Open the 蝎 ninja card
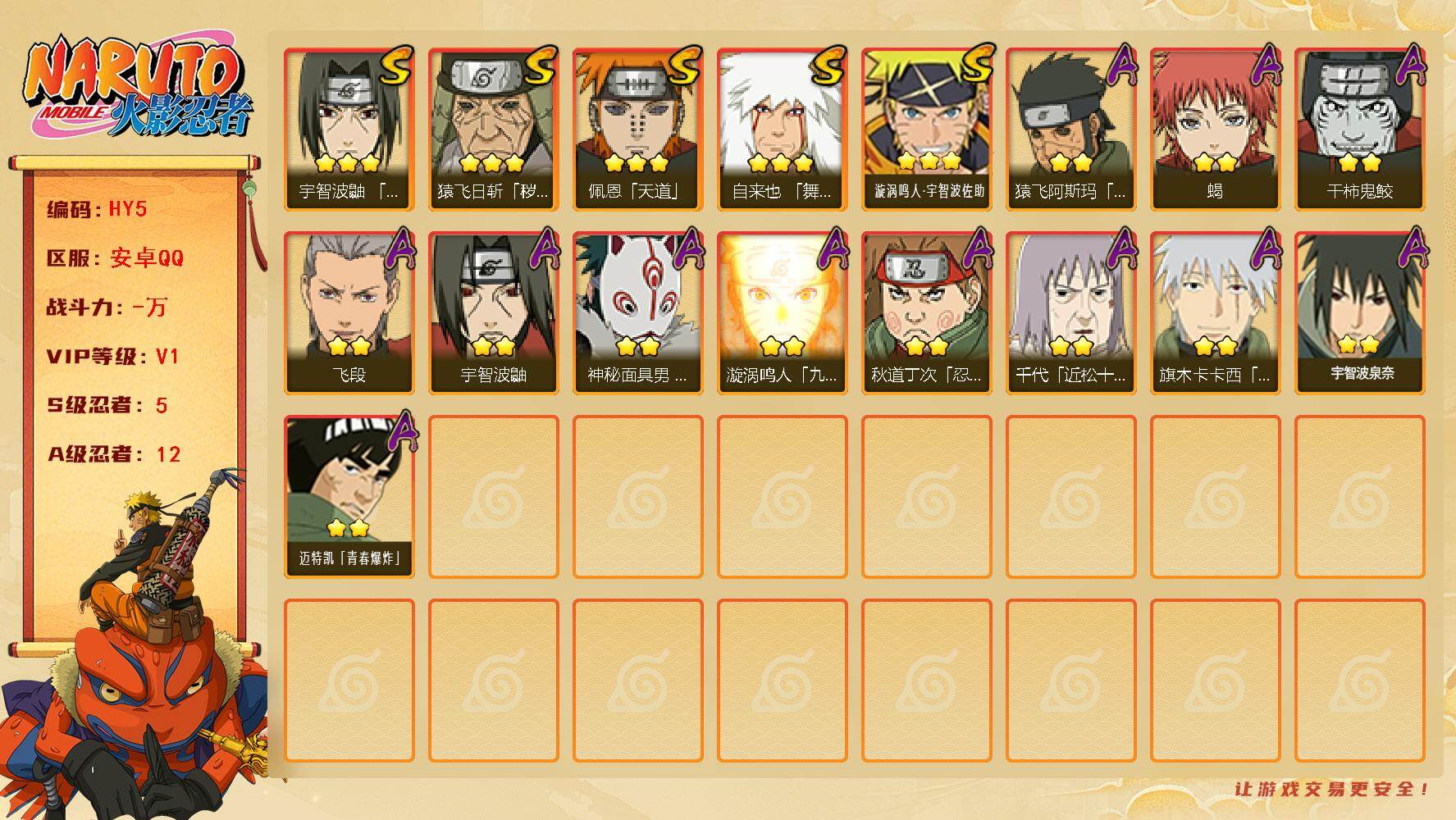 pyautogui.click(x=1215, y=130)
